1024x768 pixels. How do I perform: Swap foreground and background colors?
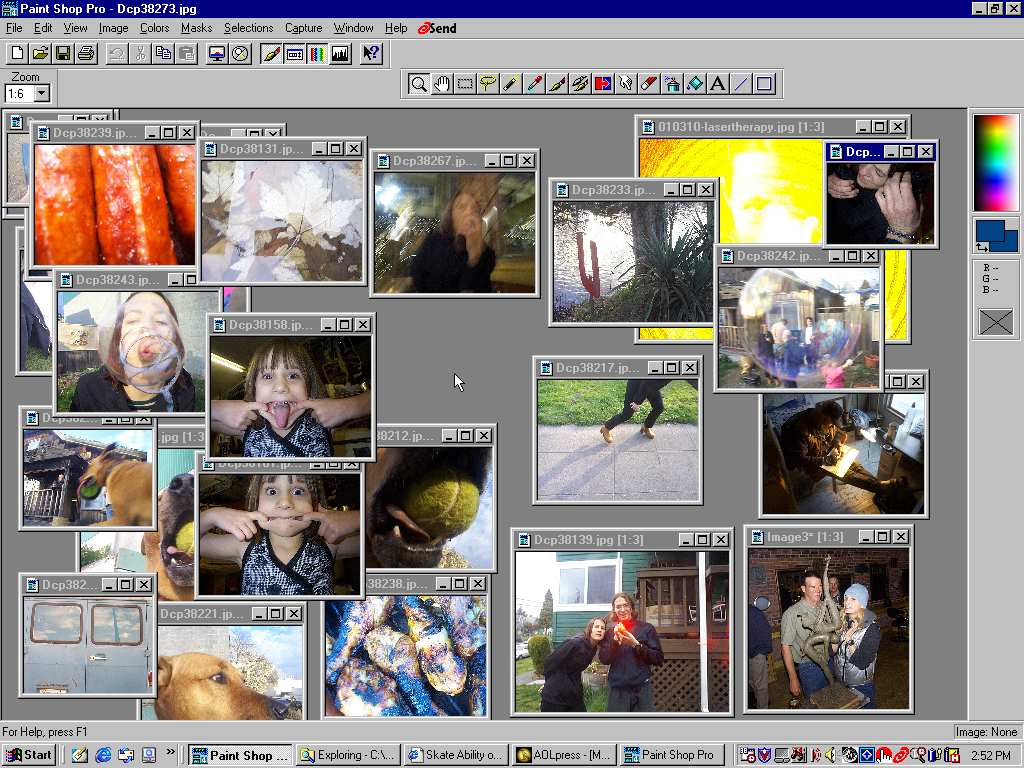pyautogui.click(x=983, y=246)
